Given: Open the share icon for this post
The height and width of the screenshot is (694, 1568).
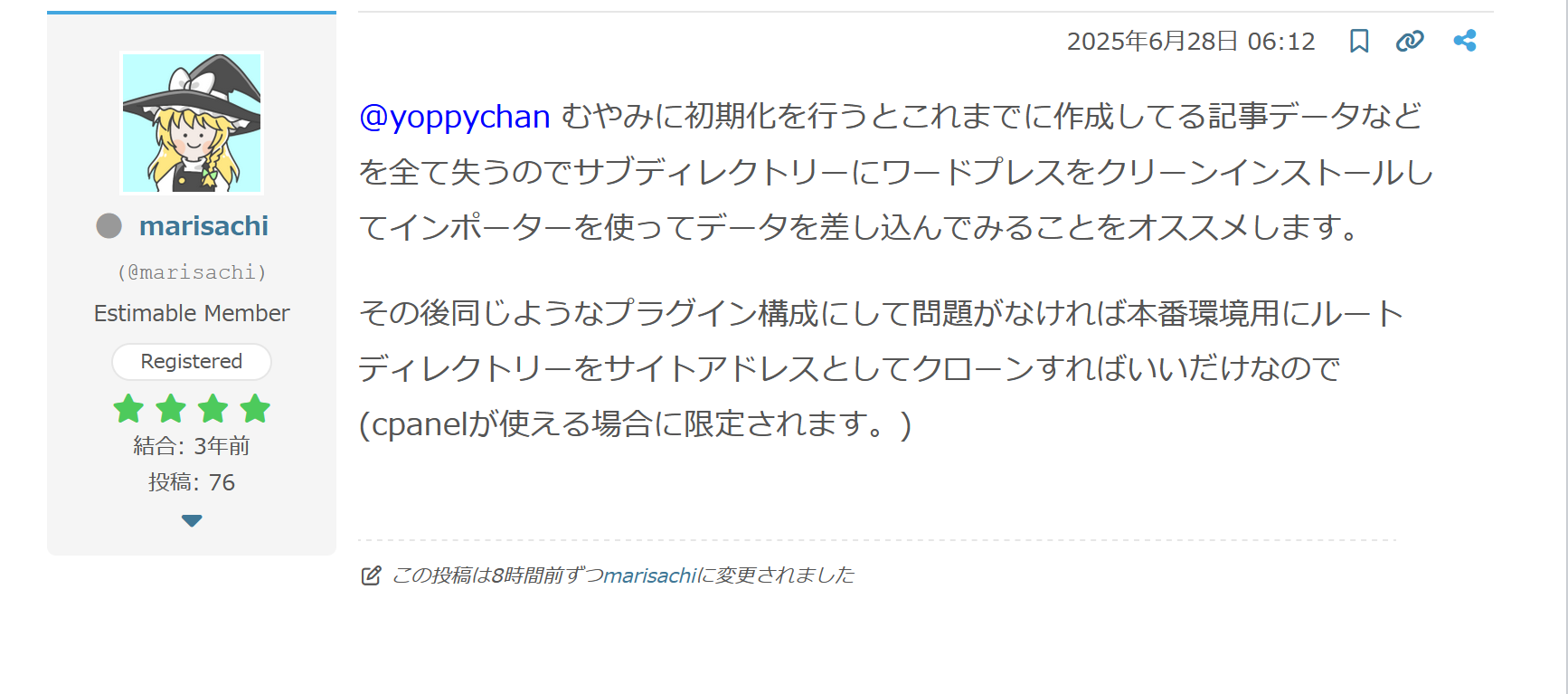Looking at the screenshot, I should click(1465, 41).
